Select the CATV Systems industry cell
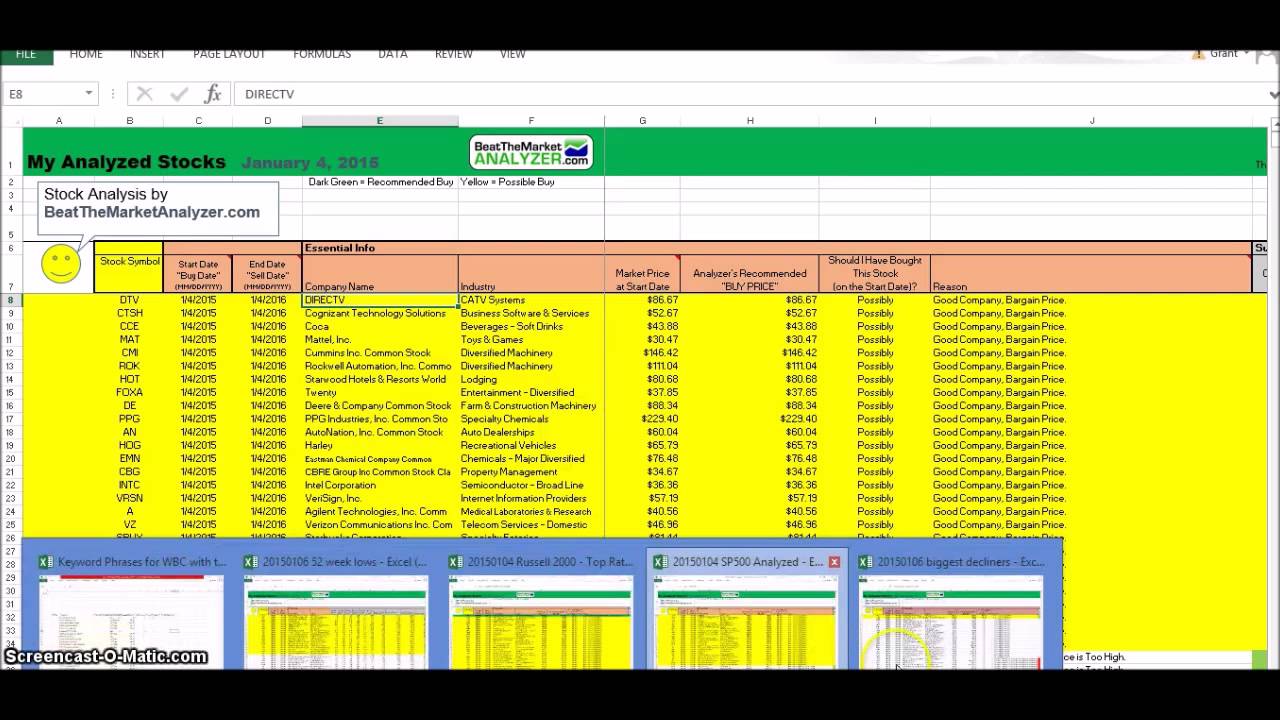Viewport: 1280px width, 720px height. 531,300
